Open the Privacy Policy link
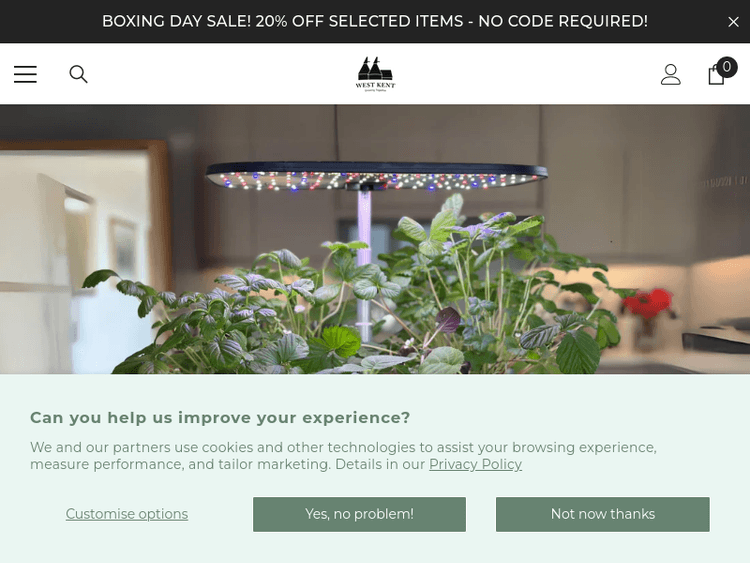The image size is (750, 563). [x=475, y=464]
